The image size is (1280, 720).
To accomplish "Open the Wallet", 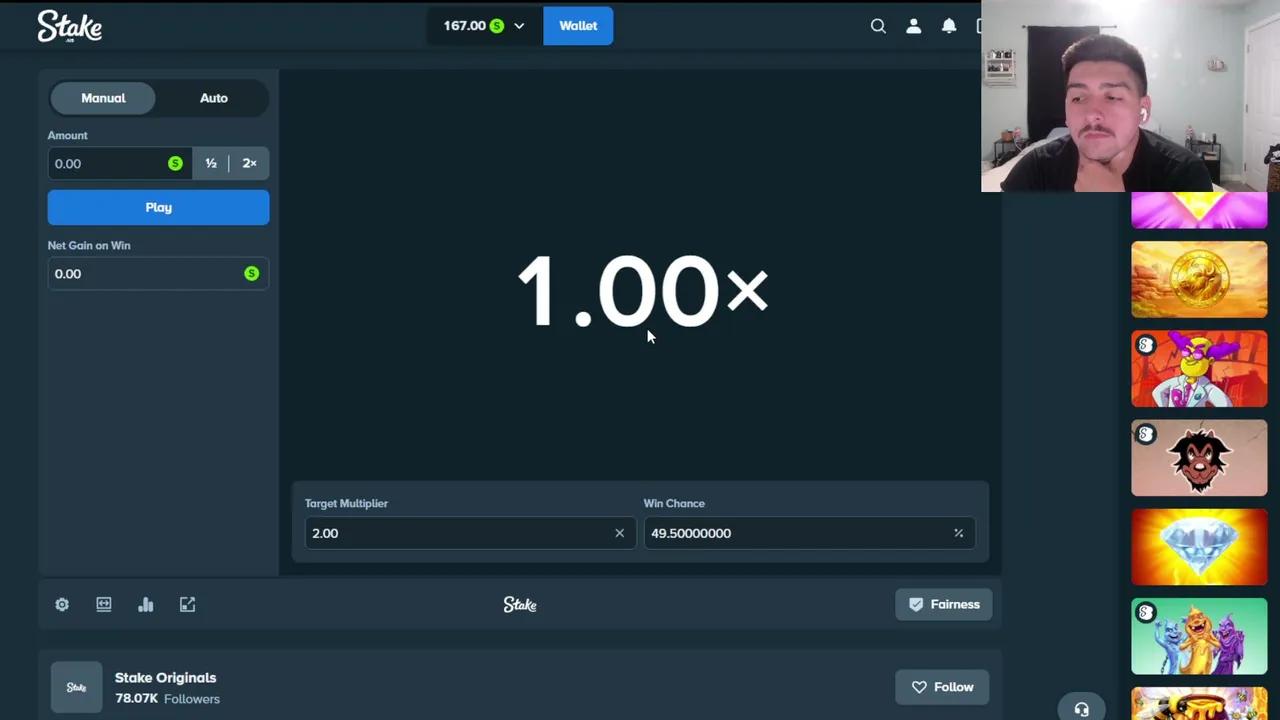I will [578, 26].
